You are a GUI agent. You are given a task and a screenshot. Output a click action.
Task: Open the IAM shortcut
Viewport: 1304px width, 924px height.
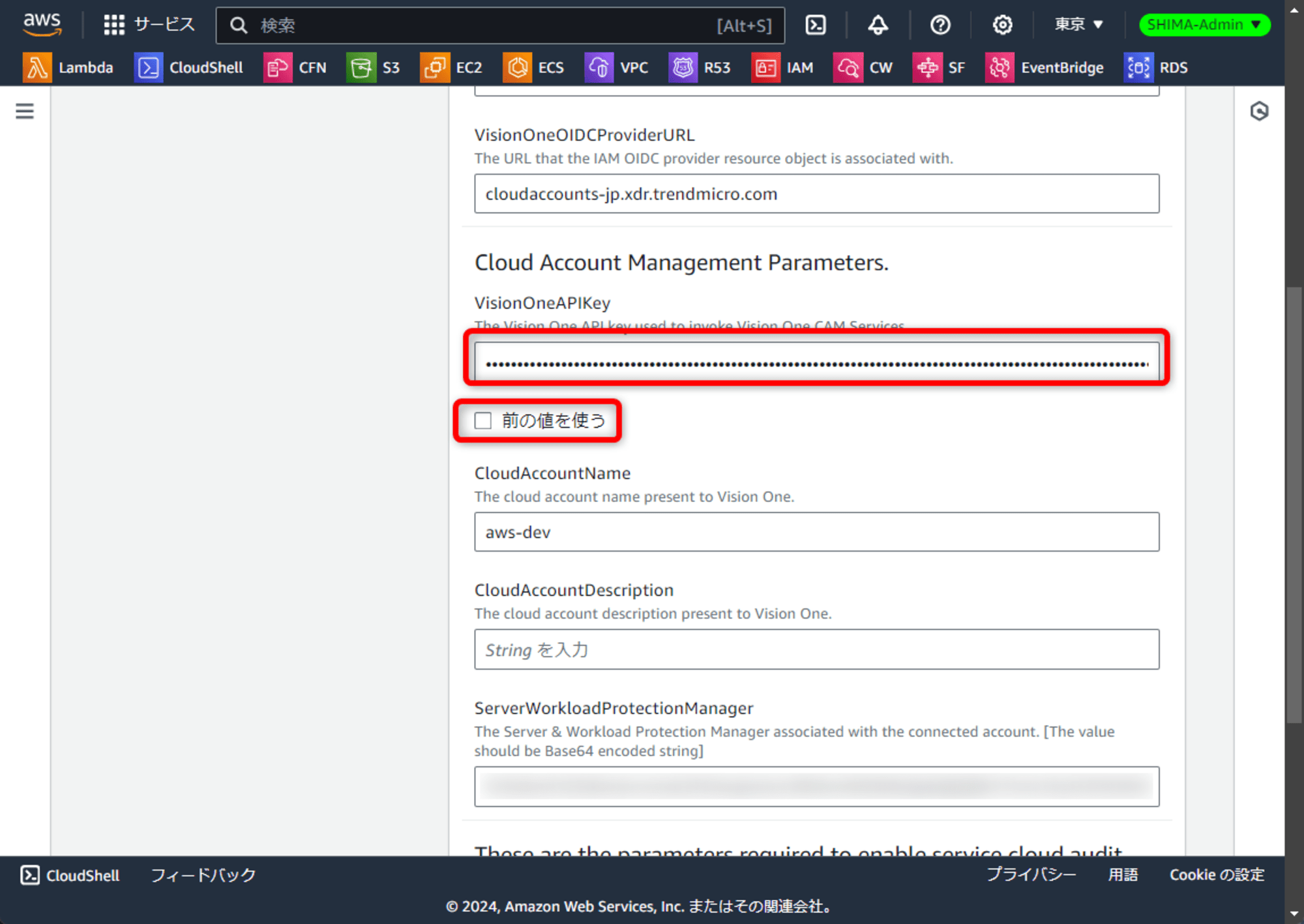pyautogui.click(x=782, y=67)
